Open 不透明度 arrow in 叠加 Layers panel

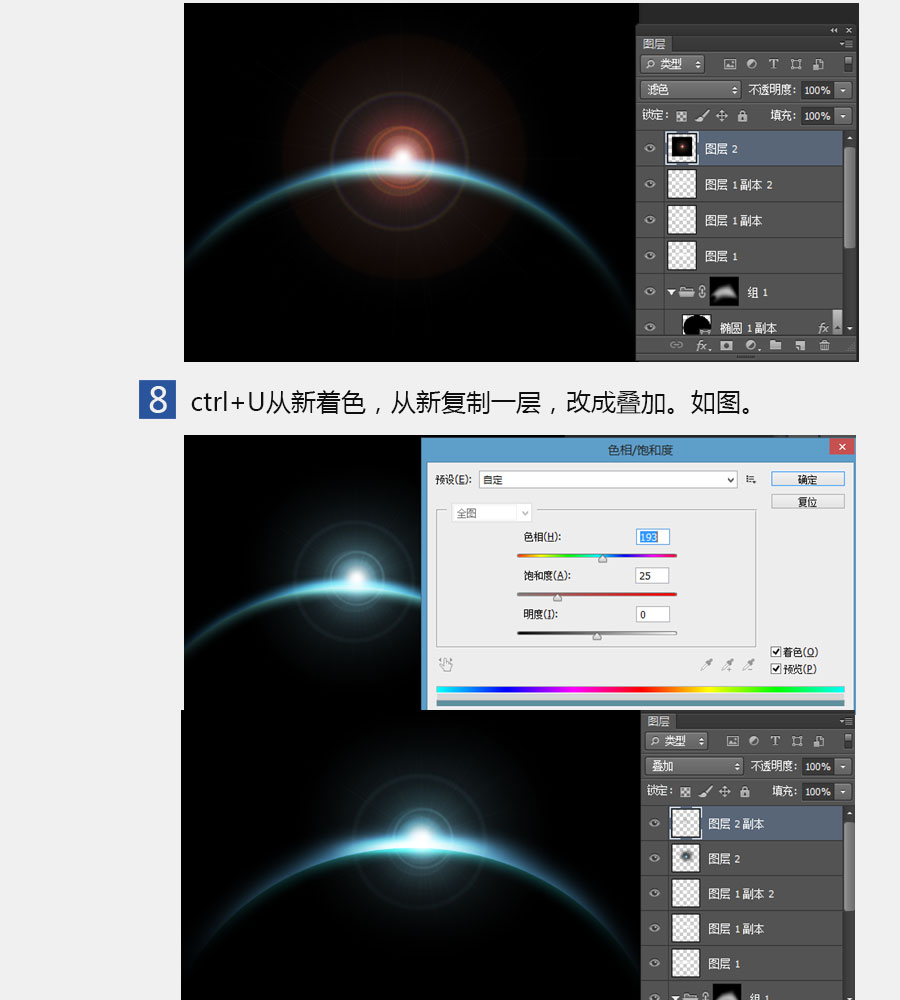(843, 766)
